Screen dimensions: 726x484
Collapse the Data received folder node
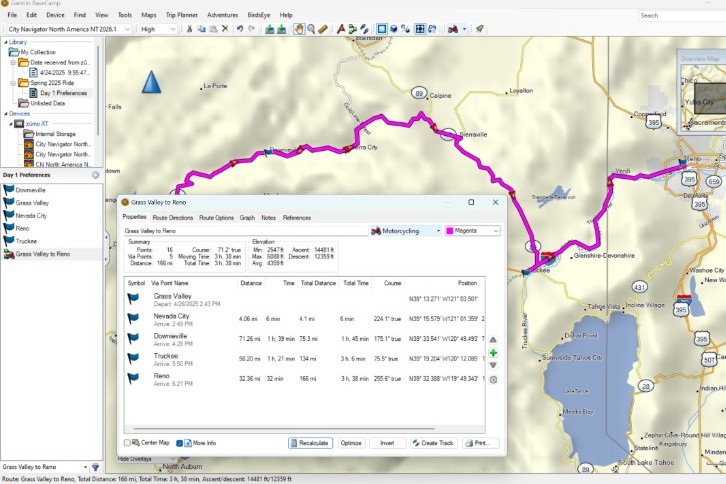pyautogui.click(x=13, y=63)
